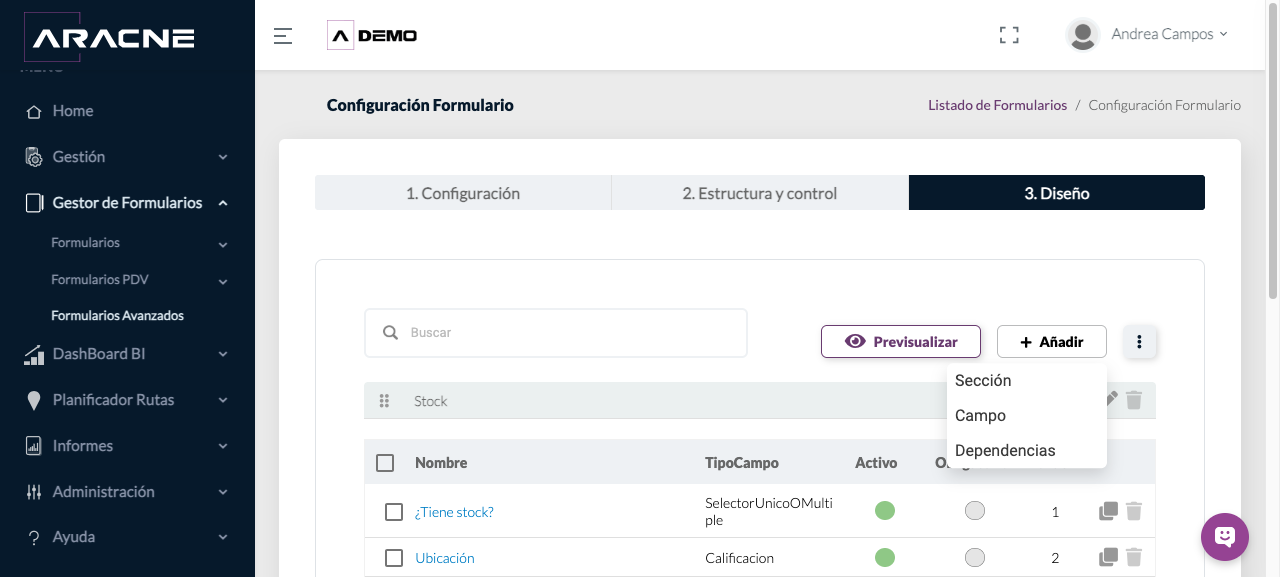This screenshot has height=577, width=1280.
Task: Collapse the Gestor de Formularios menu
Action: point(127,203)
